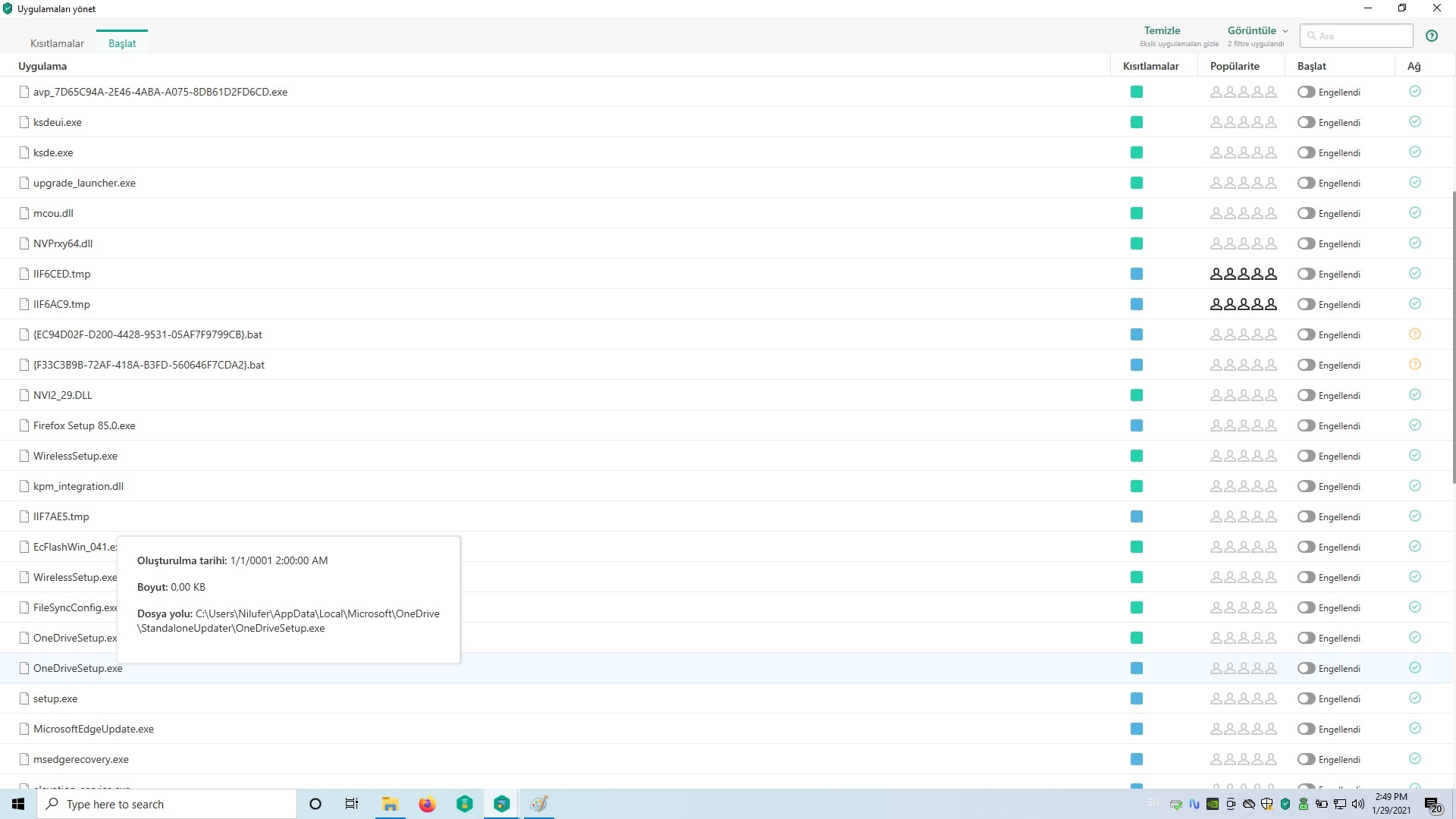Toggle startup switch for MicrosoftEdgeUpdate.exe
Viewport: 1456px width, 819px height.
pyautogui.click(x=1306, y=729)
